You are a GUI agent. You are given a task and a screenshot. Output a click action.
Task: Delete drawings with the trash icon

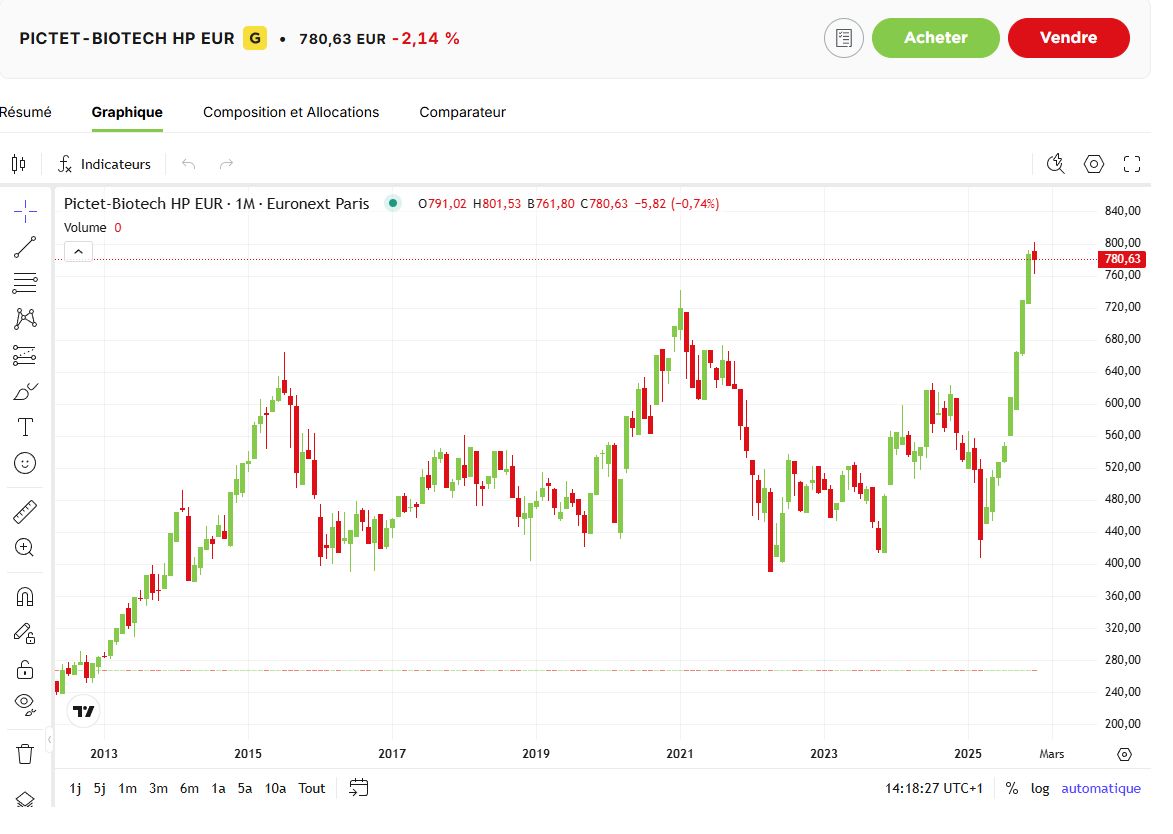coord(25,753)
